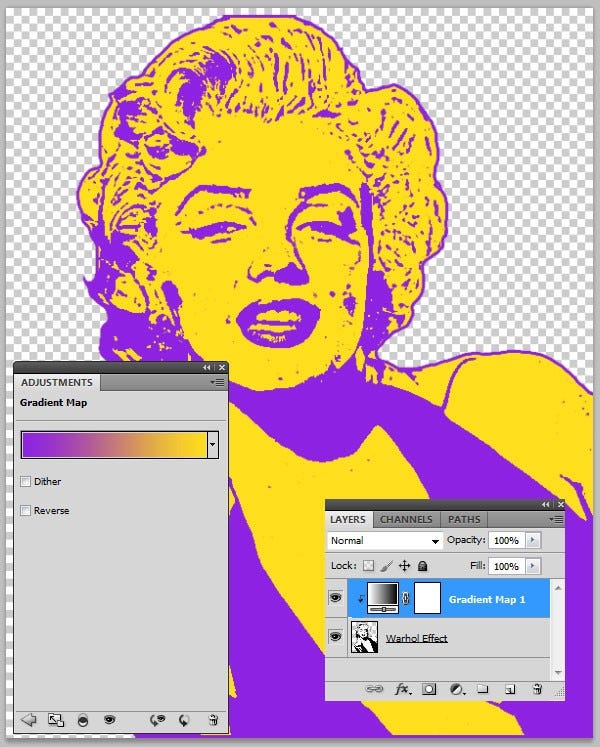600x747 pixels.
Task: Enable the Dither checkbox
Action: (25, 481)
